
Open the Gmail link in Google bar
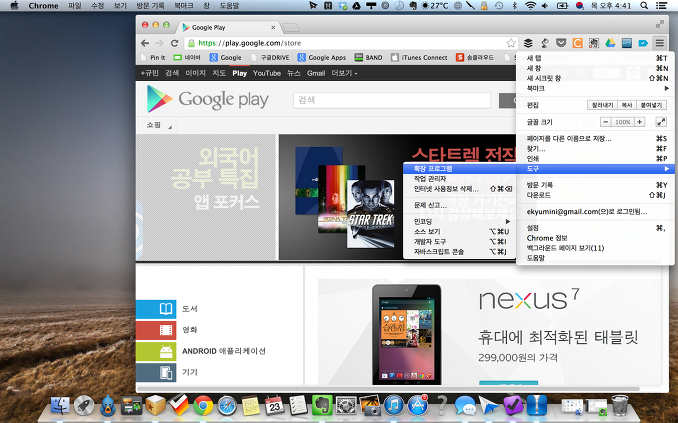click(316, 73)
